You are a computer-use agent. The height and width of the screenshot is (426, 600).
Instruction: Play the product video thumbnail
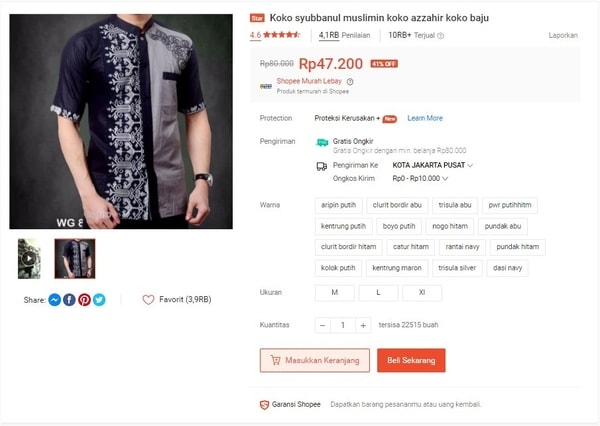(29, 259)
